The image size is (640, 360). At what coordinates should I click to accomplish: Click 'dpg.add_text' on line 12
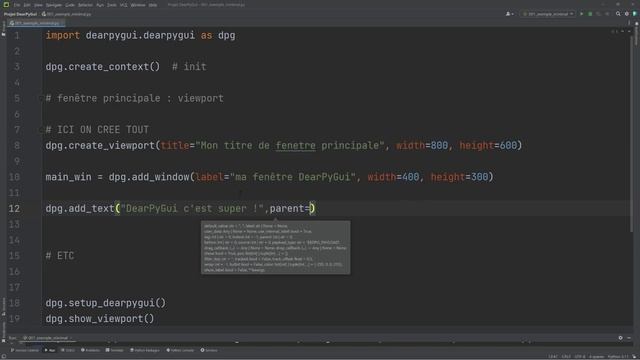[x=80, y=209]
